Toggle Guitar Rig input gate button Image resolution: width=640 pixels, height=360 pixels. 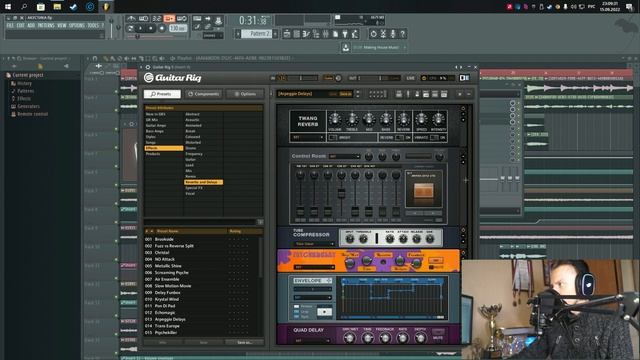pos(329,78)
